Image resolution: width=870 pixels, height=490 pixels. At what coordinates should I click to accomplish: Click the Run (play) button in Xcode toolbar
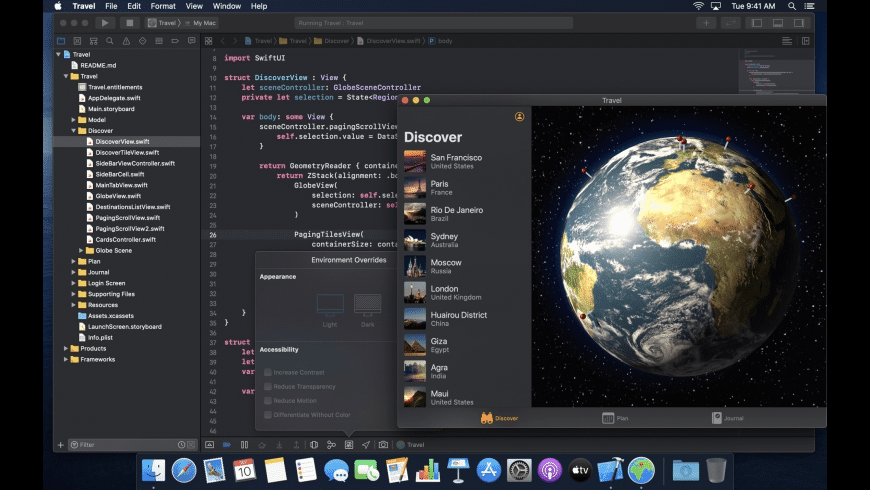point(104,22)
